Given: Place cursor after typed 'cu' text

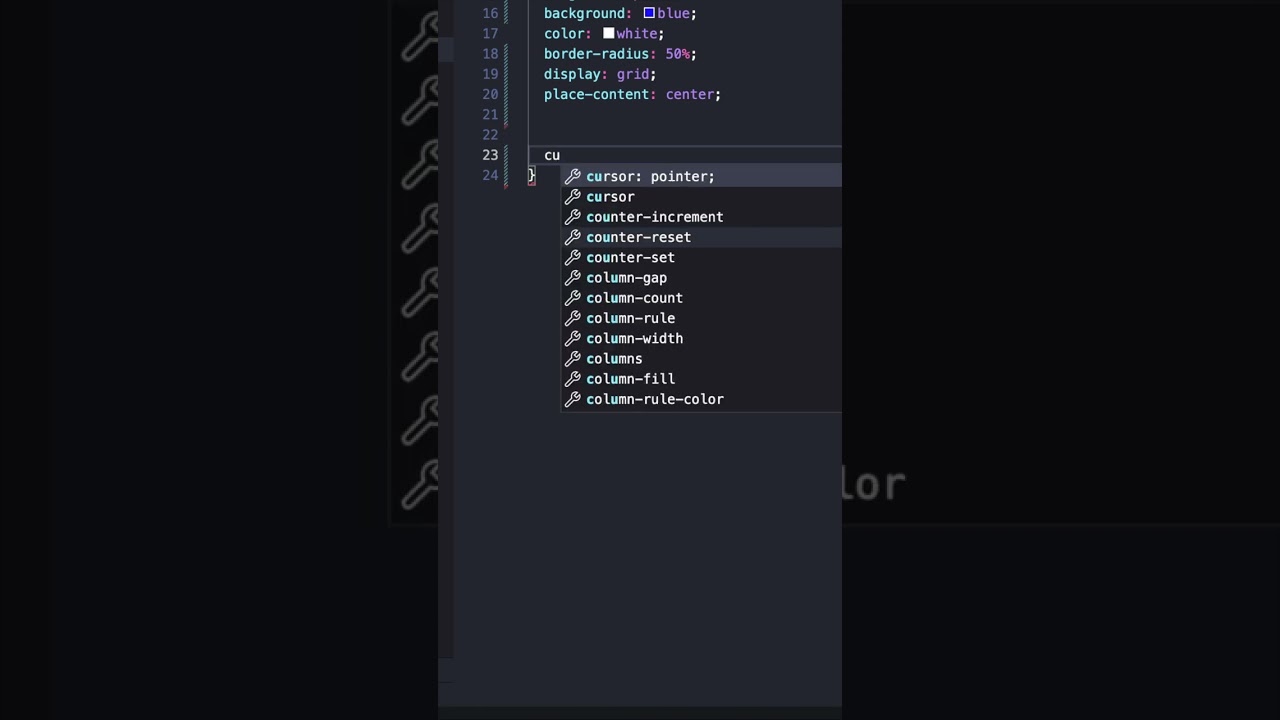Looking at the screenshot, I should (561, 155).
